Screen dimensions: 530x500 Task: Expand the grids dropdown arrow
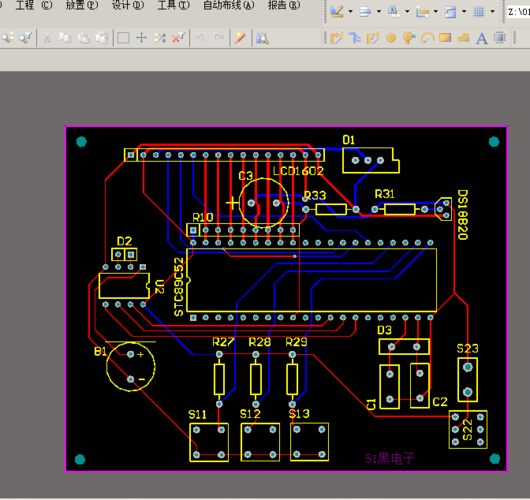tap(492, 11)
